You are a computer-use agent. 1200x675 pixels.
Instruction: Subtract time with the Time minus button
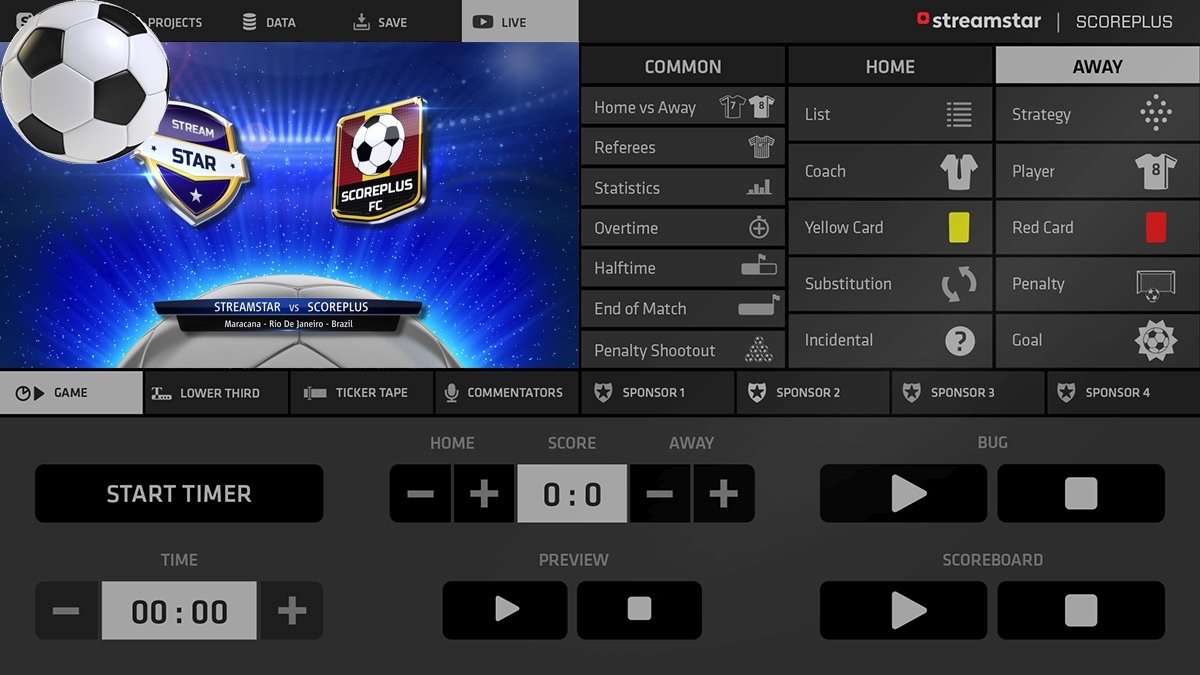(67, 610)
